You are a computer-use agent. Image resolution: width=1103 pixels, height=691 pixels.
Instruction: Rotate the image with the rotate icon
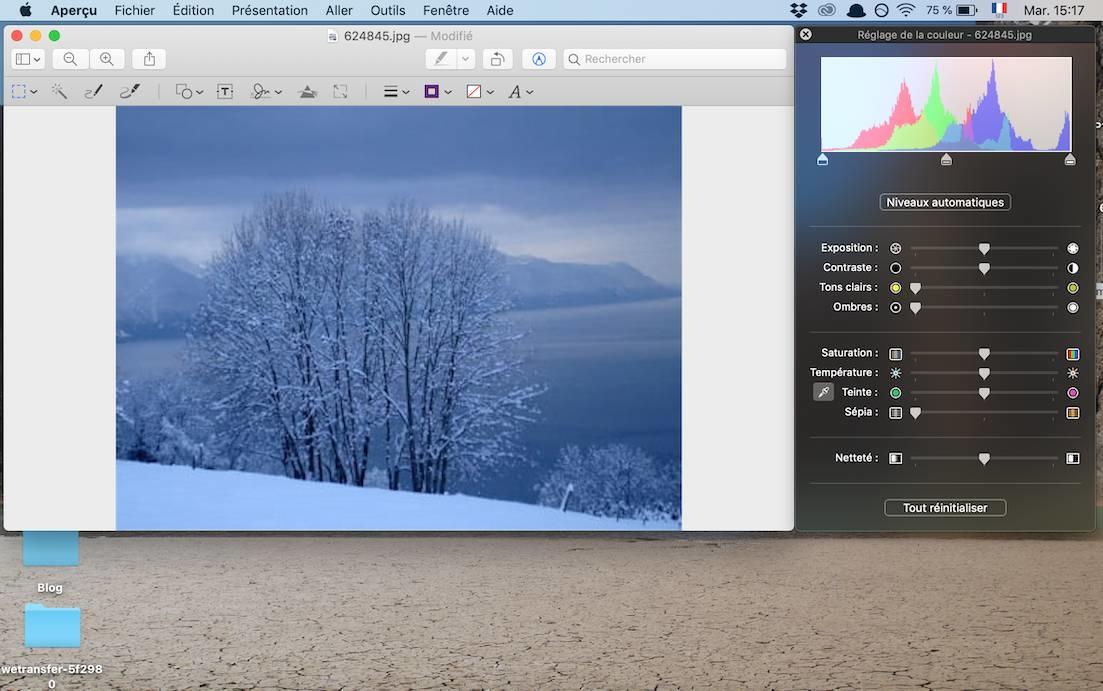(499, 59)
